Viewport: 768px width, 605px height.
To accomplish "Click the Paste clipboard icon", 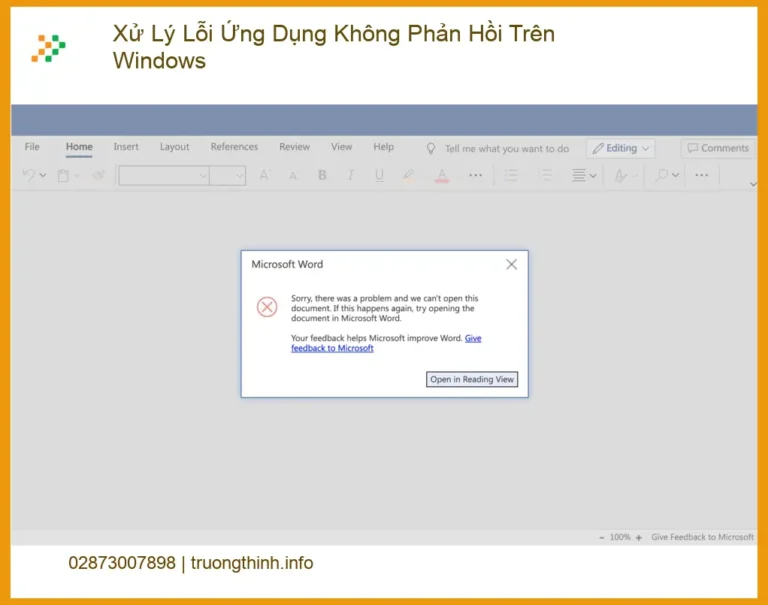I will point(63,175).
